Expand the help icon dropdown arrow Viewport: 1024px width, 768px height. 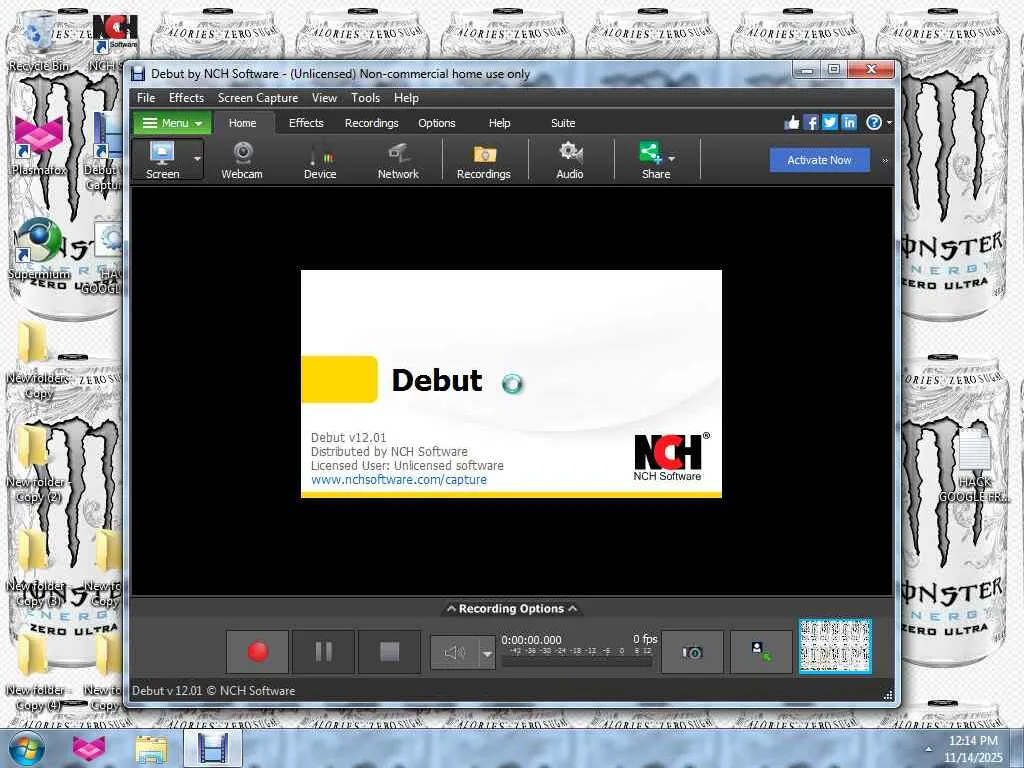[x=888, y=123]
